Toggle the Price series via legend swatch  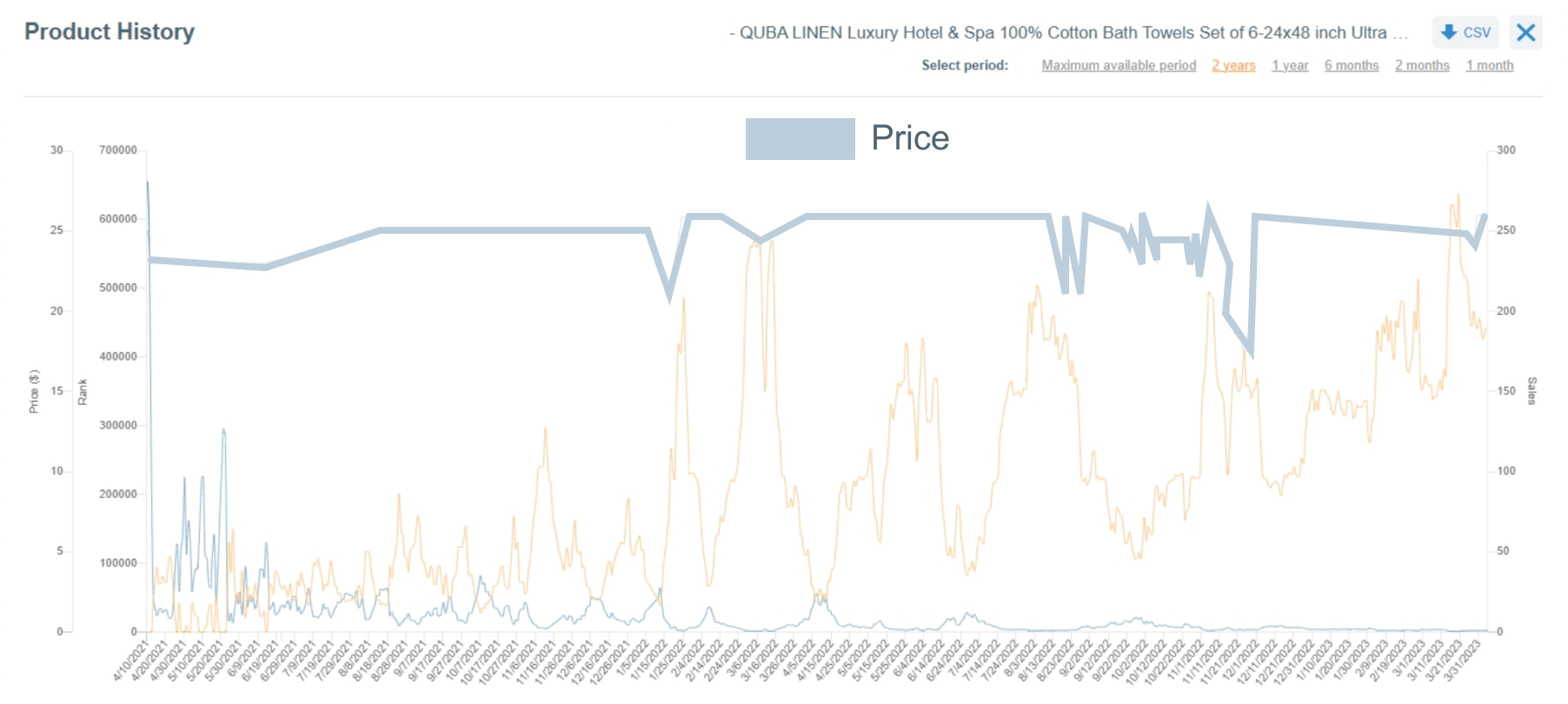click(801, 138)
